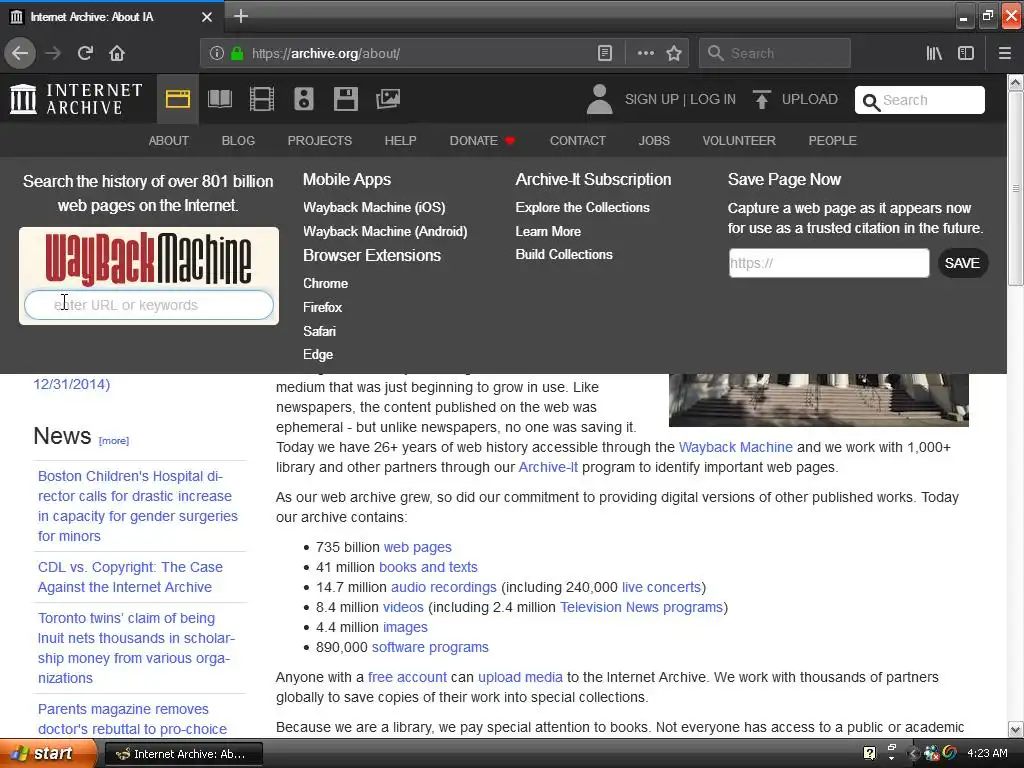1024x768 pixels.
Task: Click the UPLOAD text link
Action: tap(809, 99)
